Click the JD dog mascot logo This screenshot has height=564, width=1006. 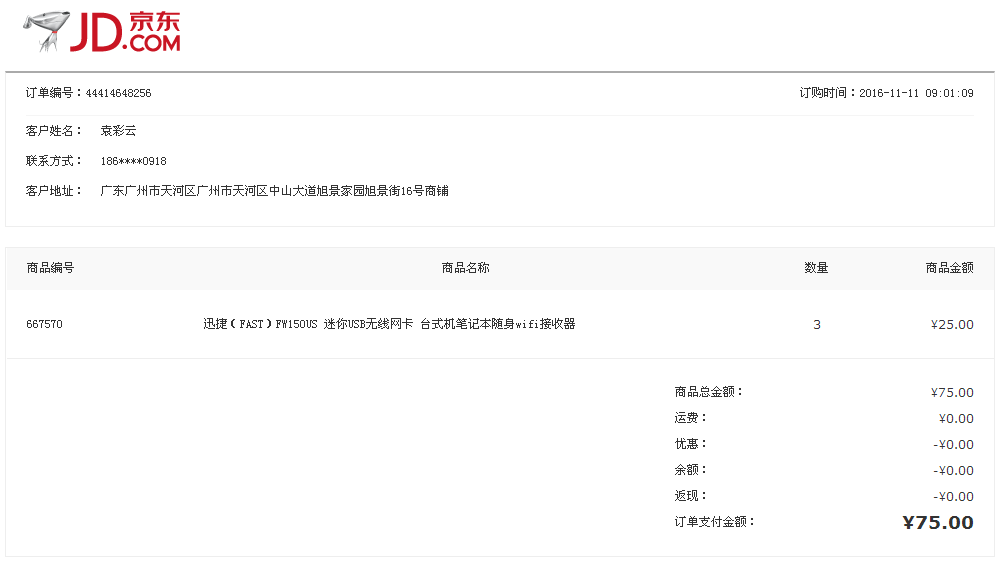click(47, 32)
